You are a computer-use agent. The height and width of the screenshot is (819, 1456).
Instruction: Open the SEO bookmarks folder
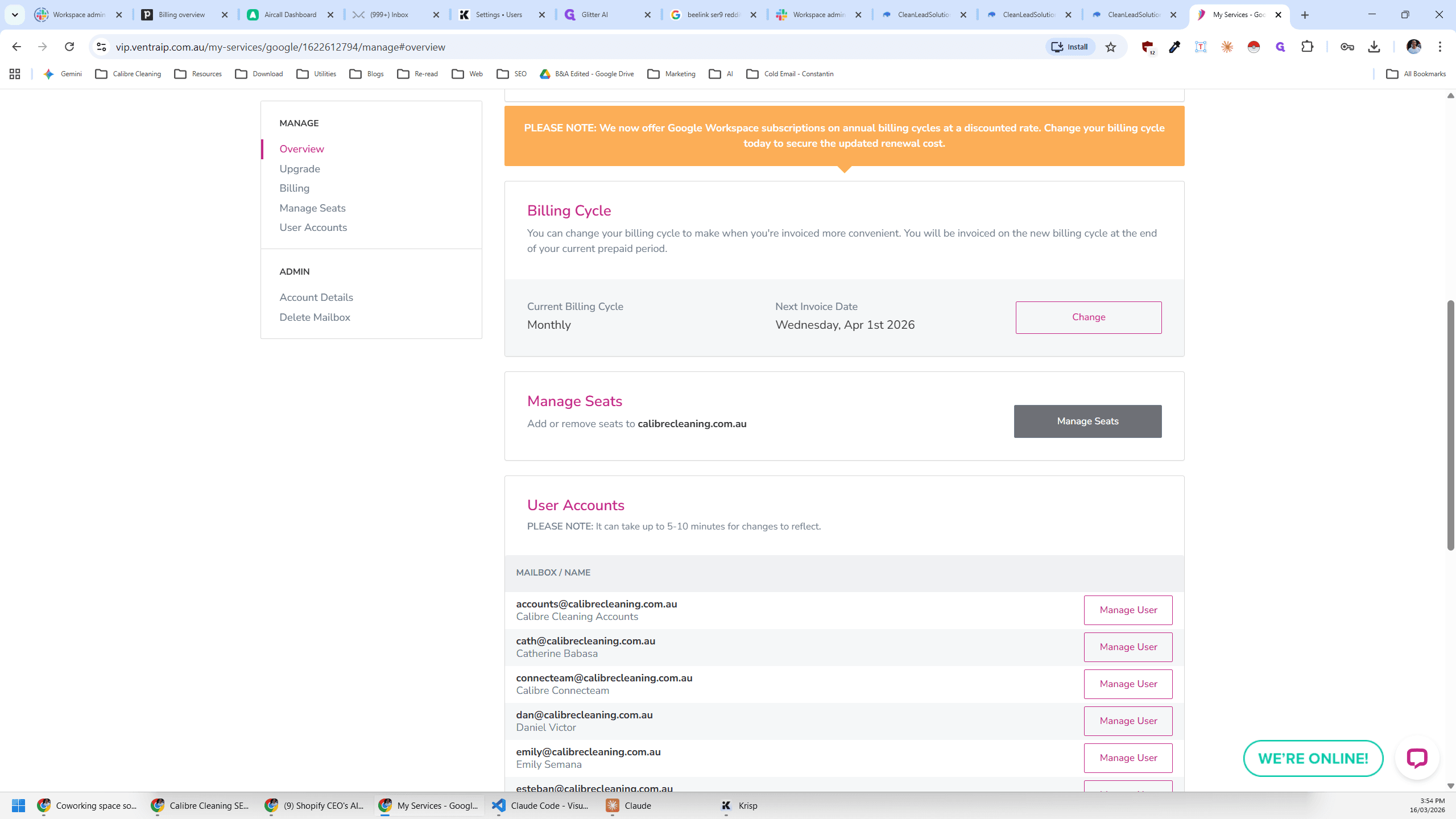511,74
